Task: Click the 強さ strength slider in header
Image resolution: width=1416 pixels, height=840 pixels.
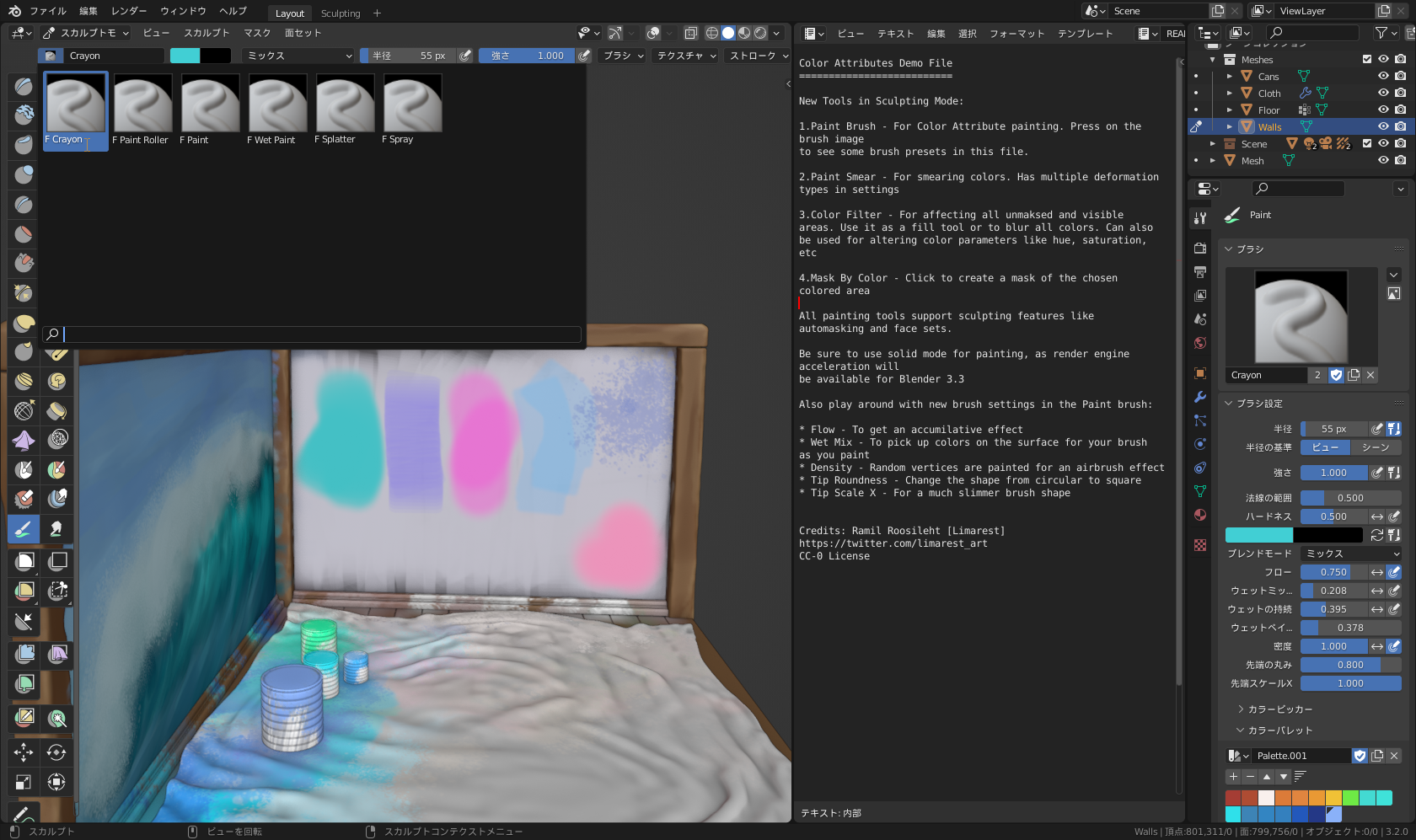Action: [528, 56]
